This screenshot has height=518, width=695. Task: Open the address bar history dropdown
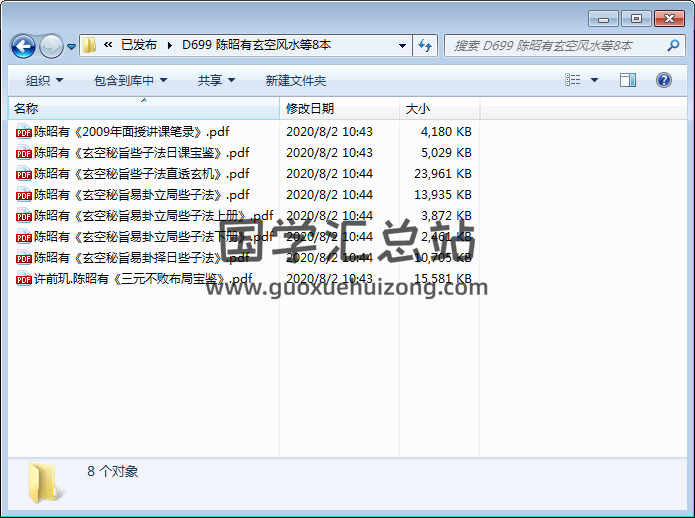pos(402,45)
